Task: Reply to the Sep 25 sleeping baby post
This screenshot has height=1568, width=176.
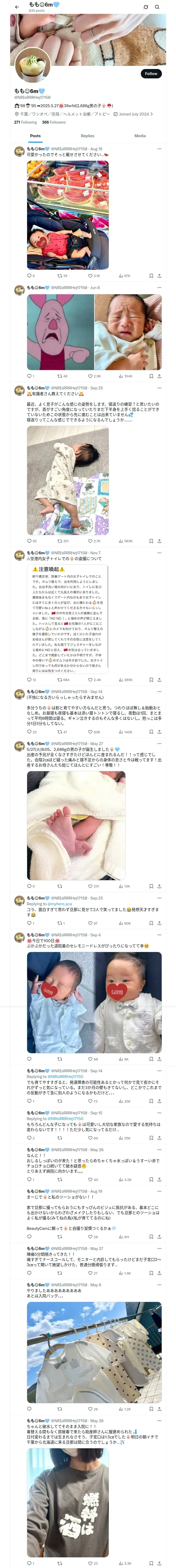Action: click(x=32, y=540)
